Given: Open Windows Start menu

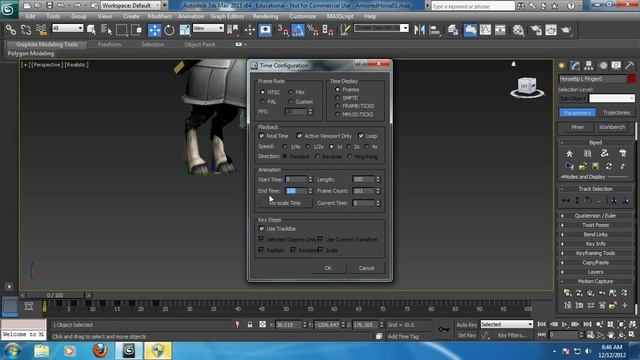Looking at the screenshot, I should (12, 351).
